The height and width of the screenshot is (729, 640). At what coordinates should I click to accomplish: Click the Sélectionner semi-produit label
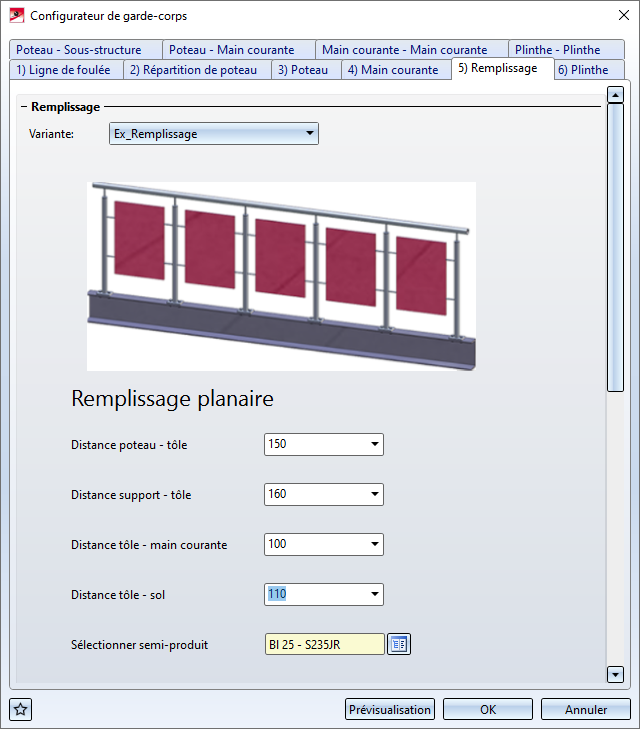tap(139, 645)
